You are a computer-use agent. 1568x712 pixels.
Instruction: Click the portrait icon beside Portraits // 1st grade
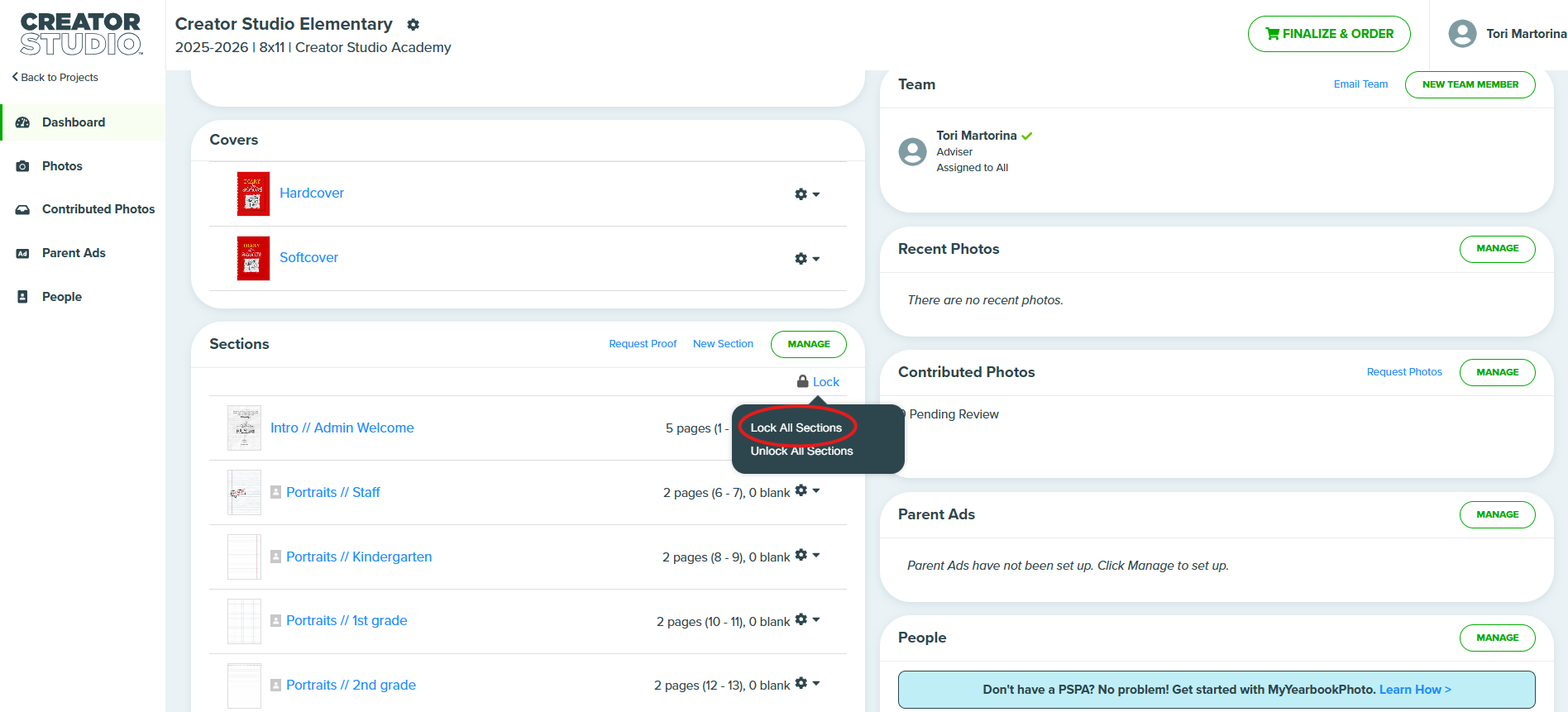coord(276,620)
